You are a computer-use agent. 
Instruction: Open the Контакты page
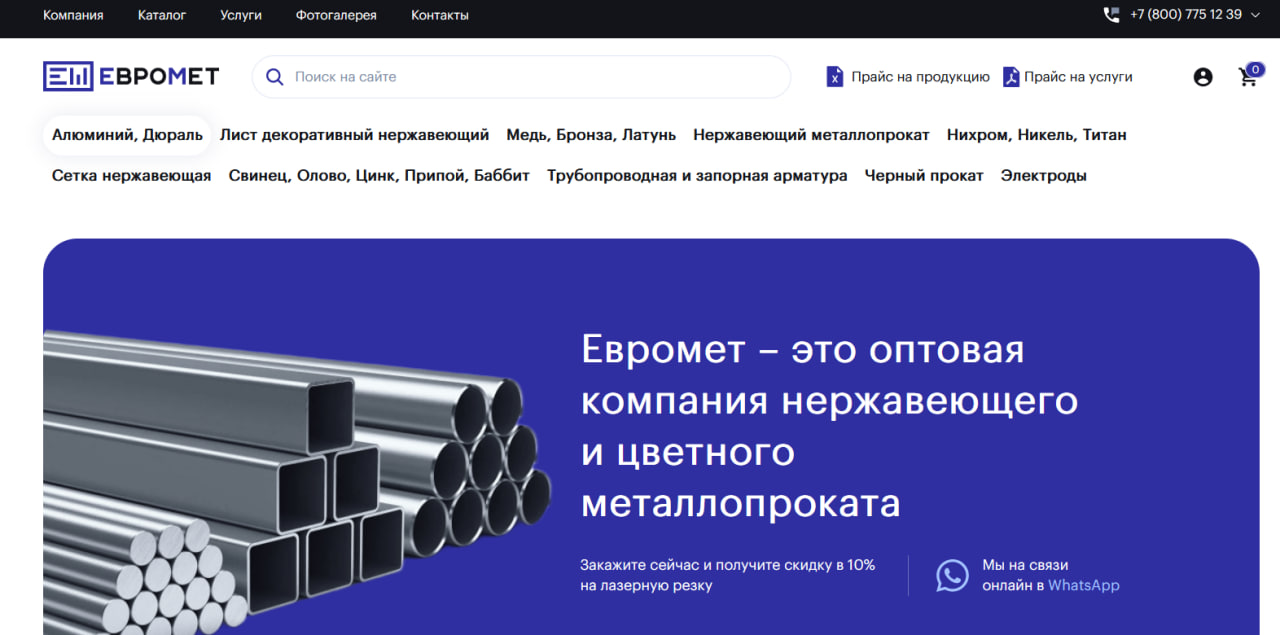point(440,15)
